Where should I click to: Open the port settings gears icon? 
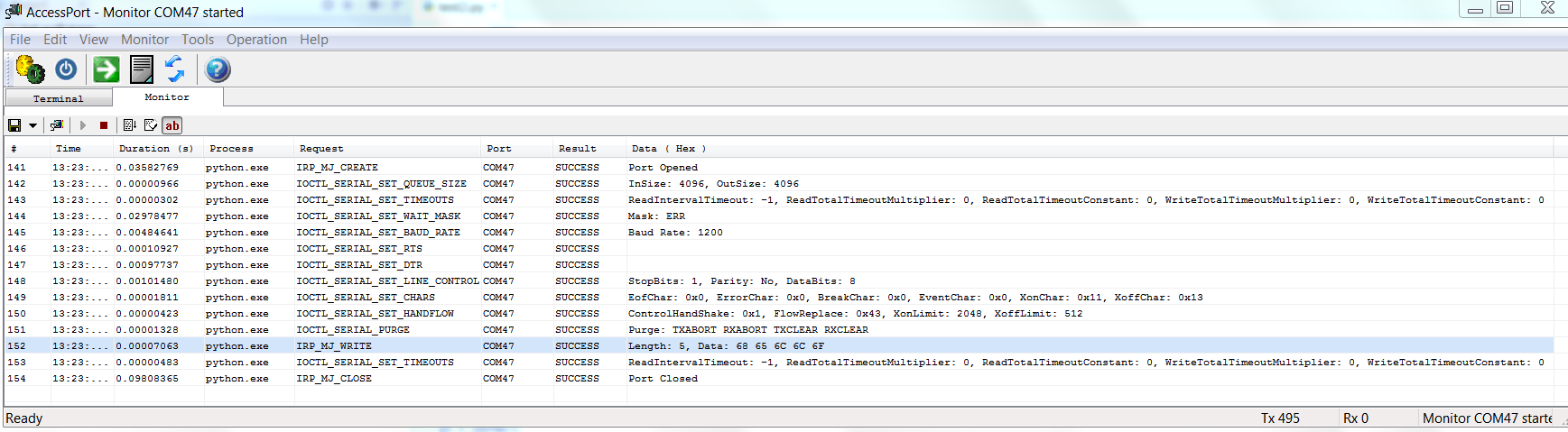point(30,69)
